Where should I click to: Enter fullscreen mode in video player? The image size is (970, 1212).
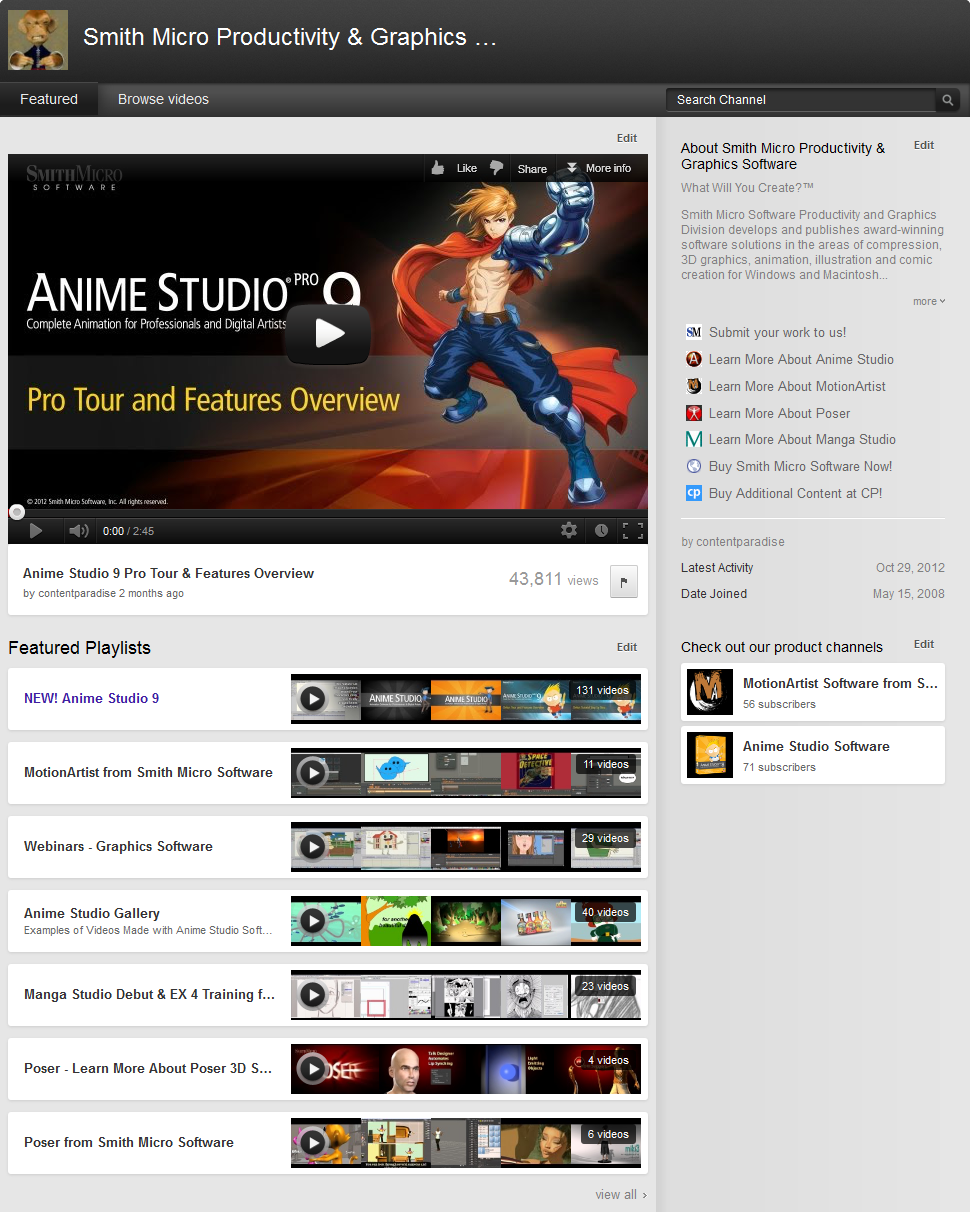click(x=632, y=531)
